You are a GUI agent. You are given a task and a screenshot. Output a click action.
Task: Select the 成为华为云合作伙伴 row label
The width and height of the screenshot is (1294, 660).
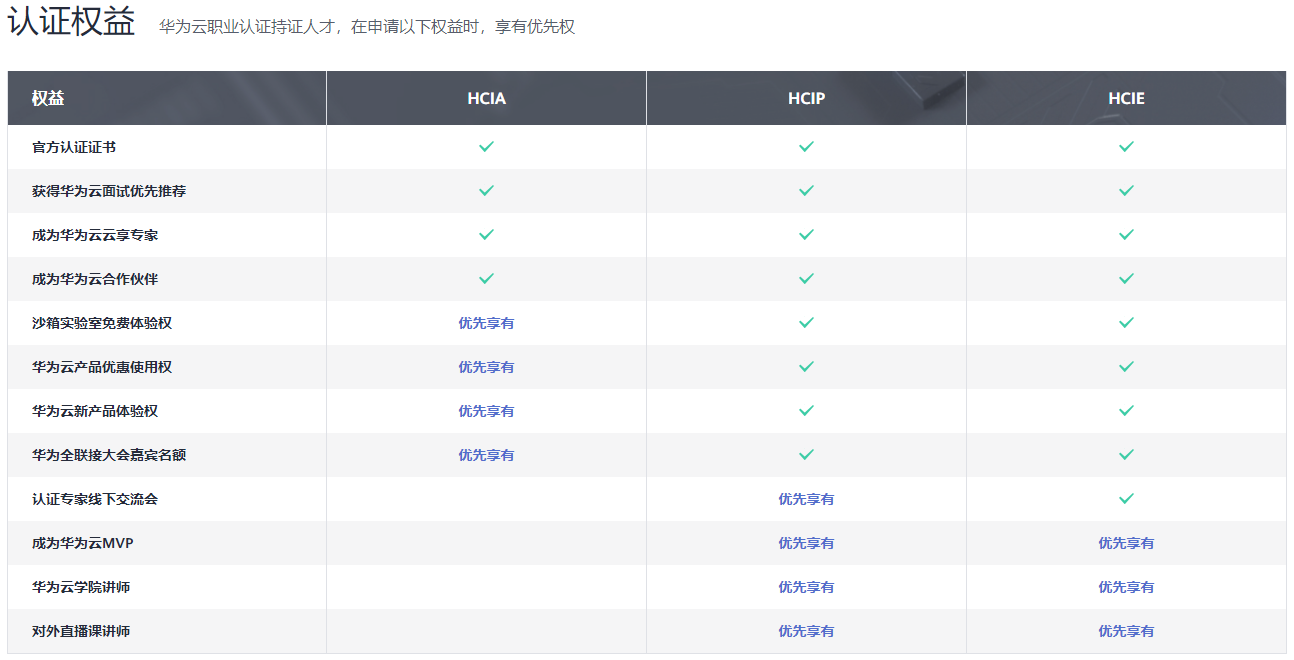click(95, 279)
